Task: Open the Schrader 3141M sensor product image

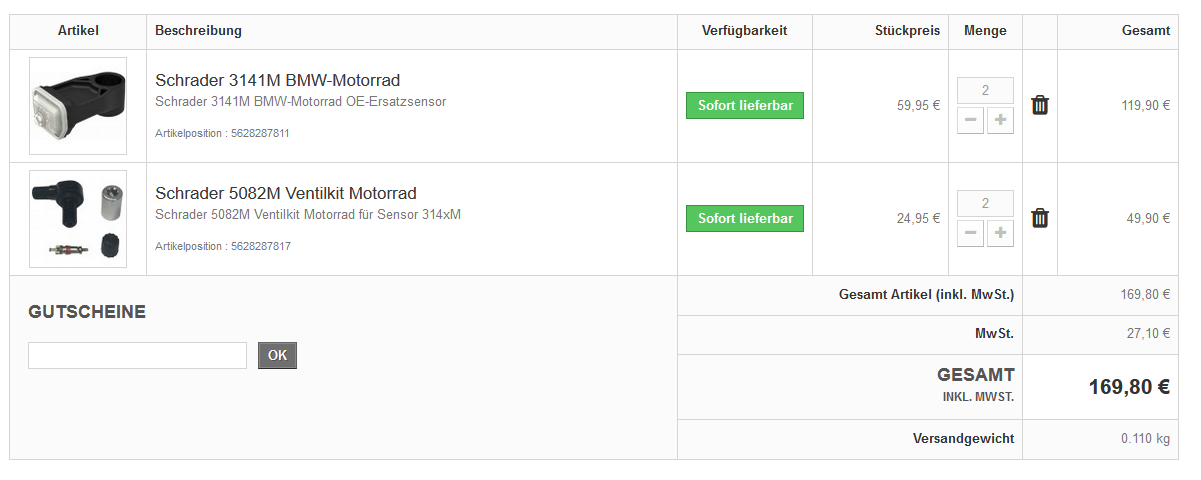Action: click(x=78, y=106)
